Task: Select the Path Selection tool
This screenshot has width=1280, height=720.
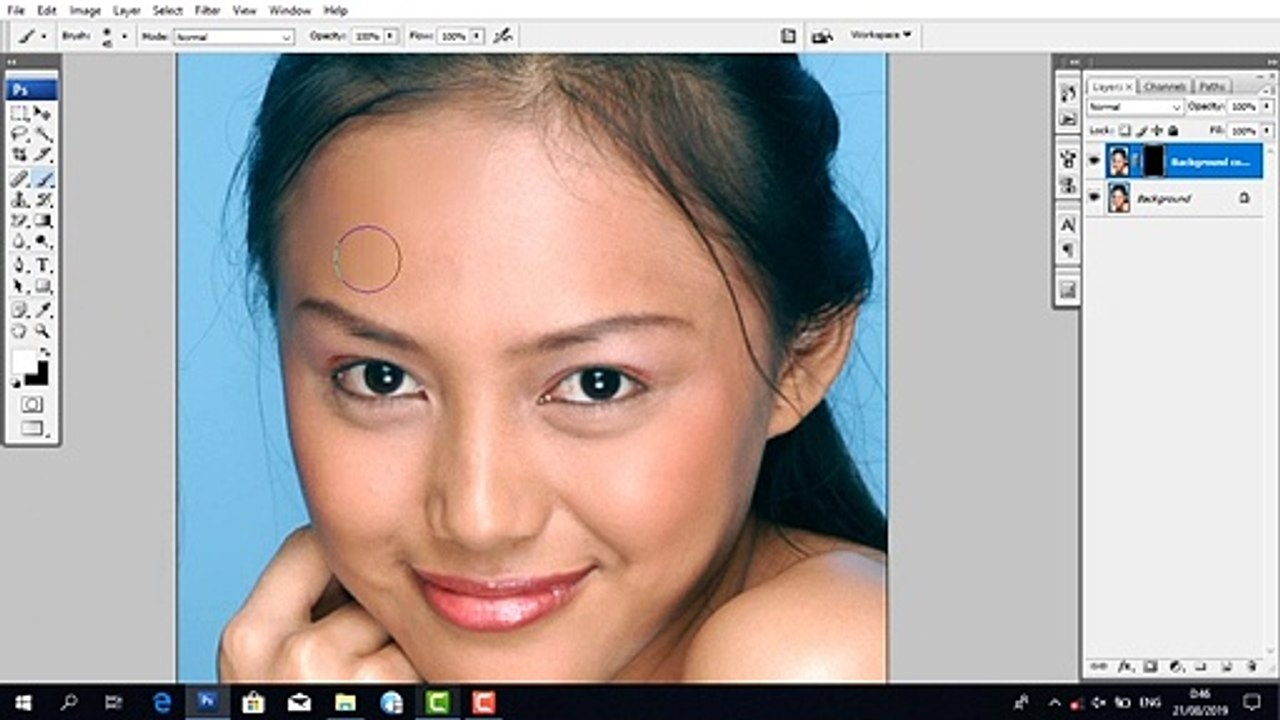Action: pos(19,286)
